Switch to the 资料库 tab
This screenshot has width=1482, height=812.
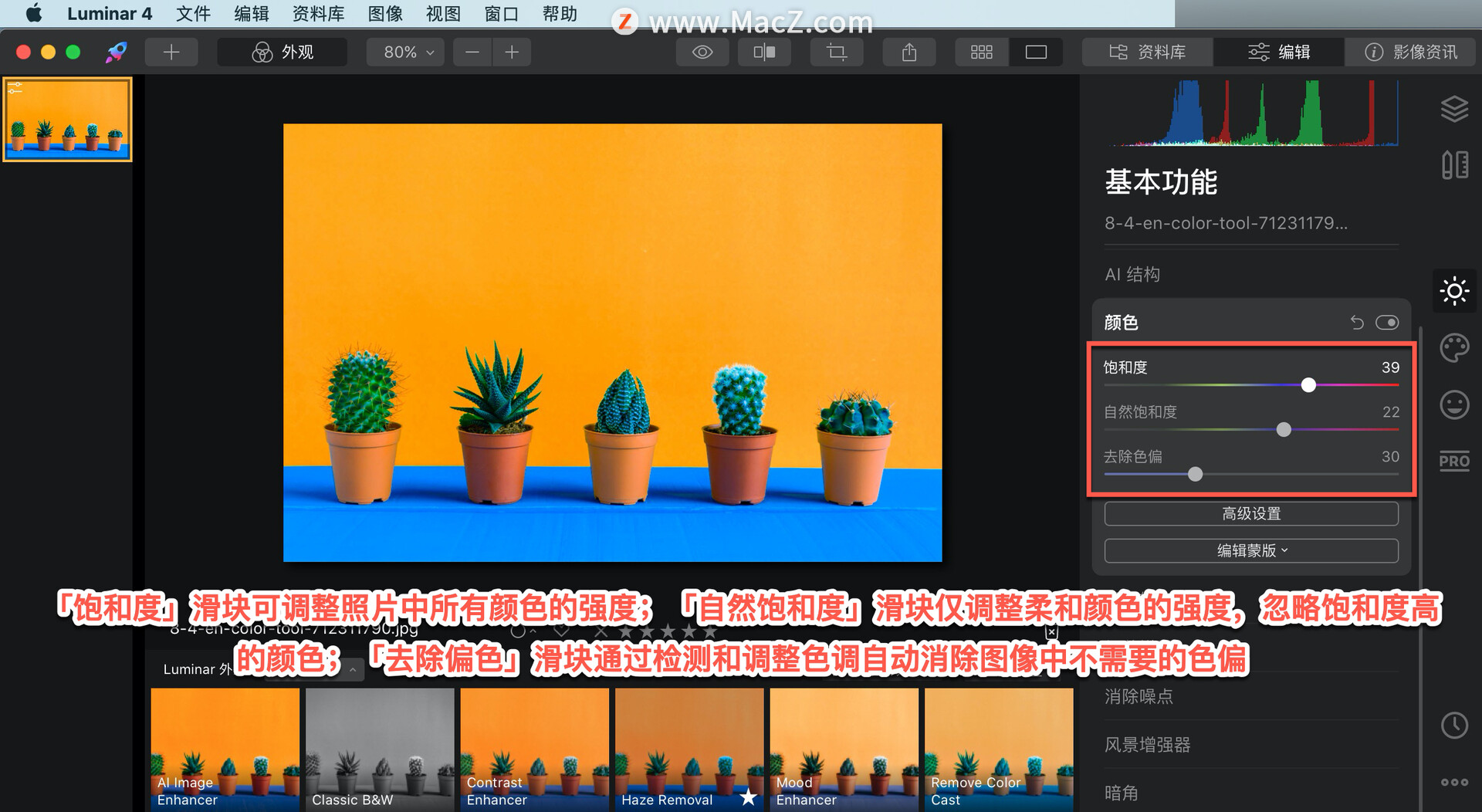tap(1147, 52)
